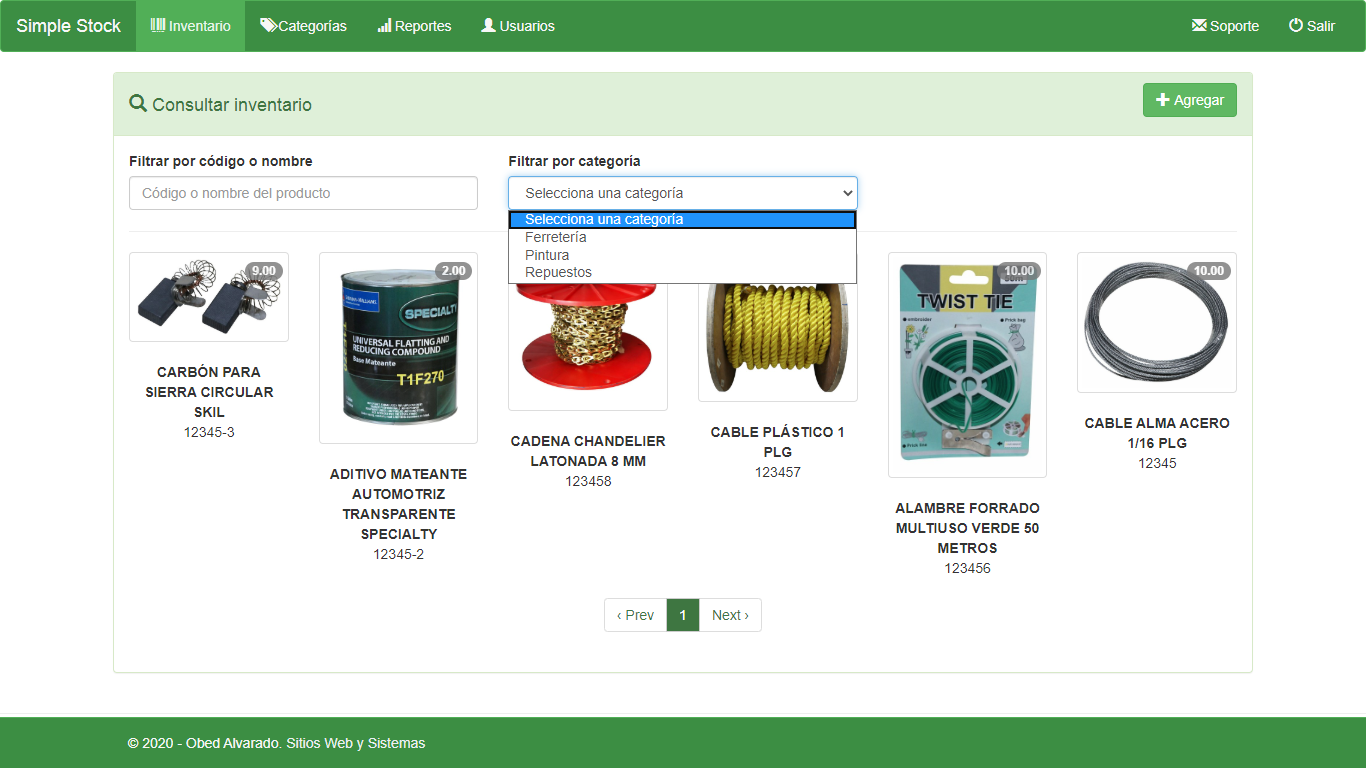Click 'ADITIVO MATEANTE AUTOMOTRIZ TRANSPARENTE SPECIALTY' title
The width and height of the screenshot is (1366, 768).
coord(398,504)
